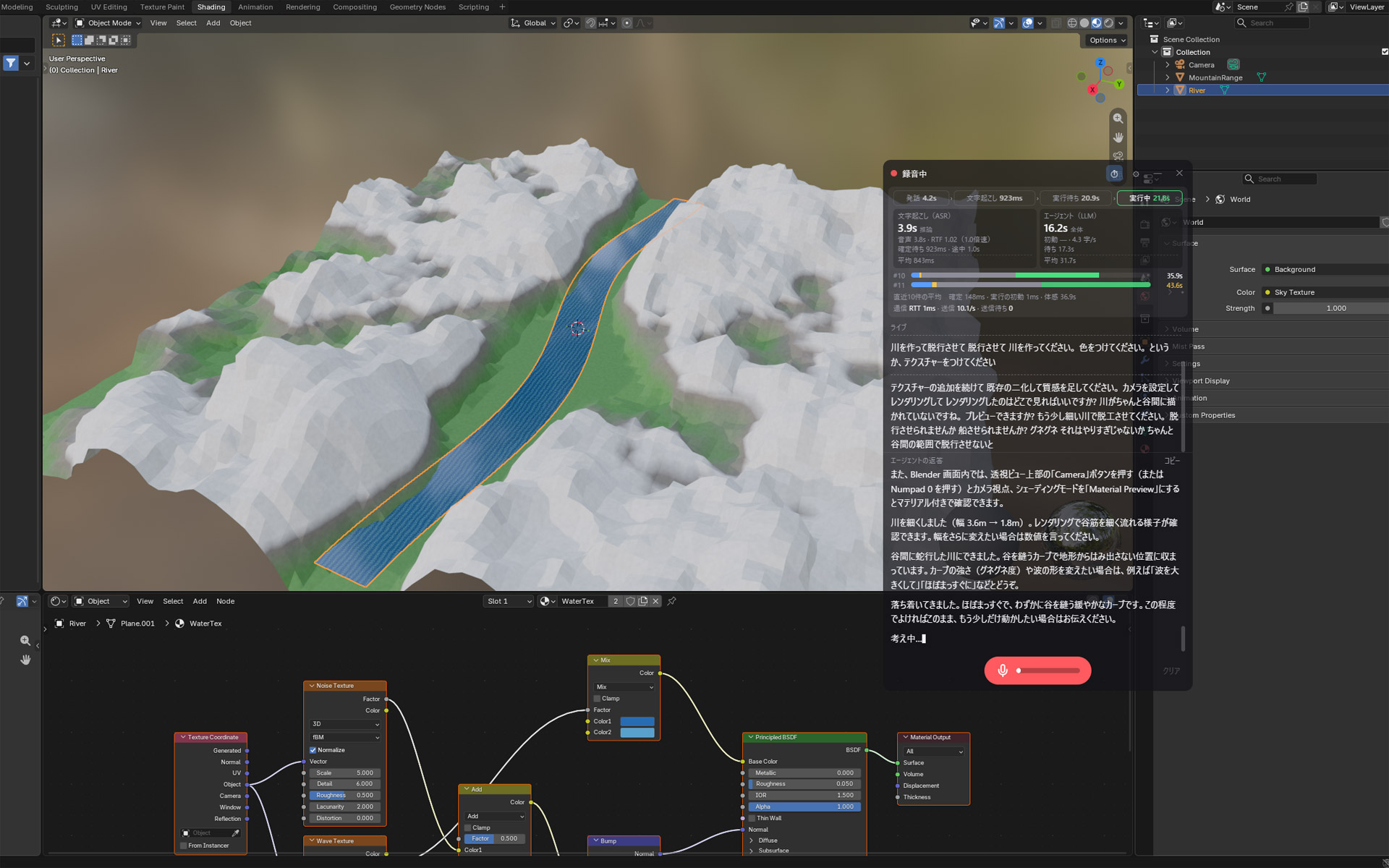Click the コピー copy link in recording panel

point(1172,461)
